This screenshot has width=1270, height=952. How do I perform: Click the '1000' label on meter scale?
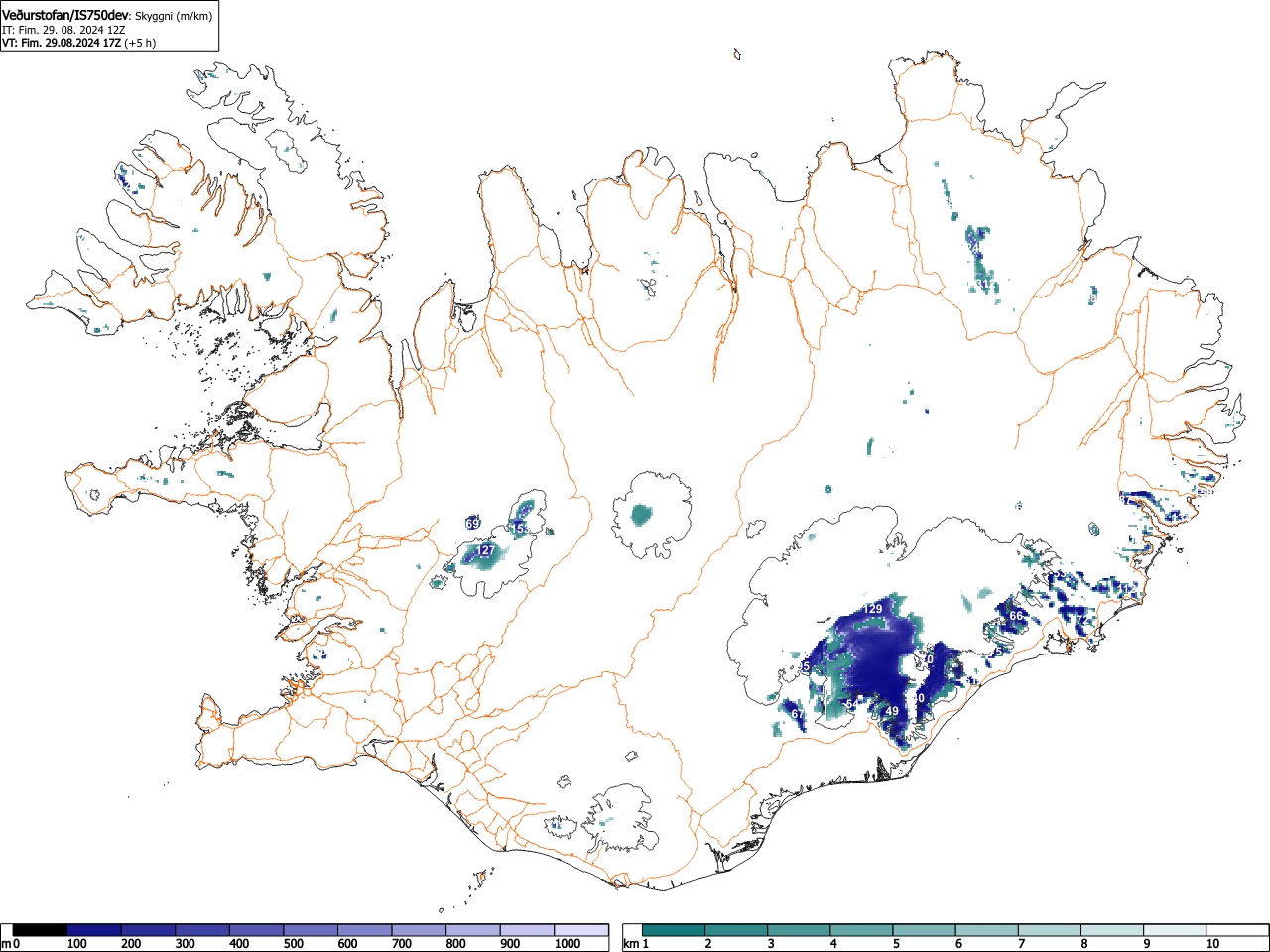[x=568, y=944]
